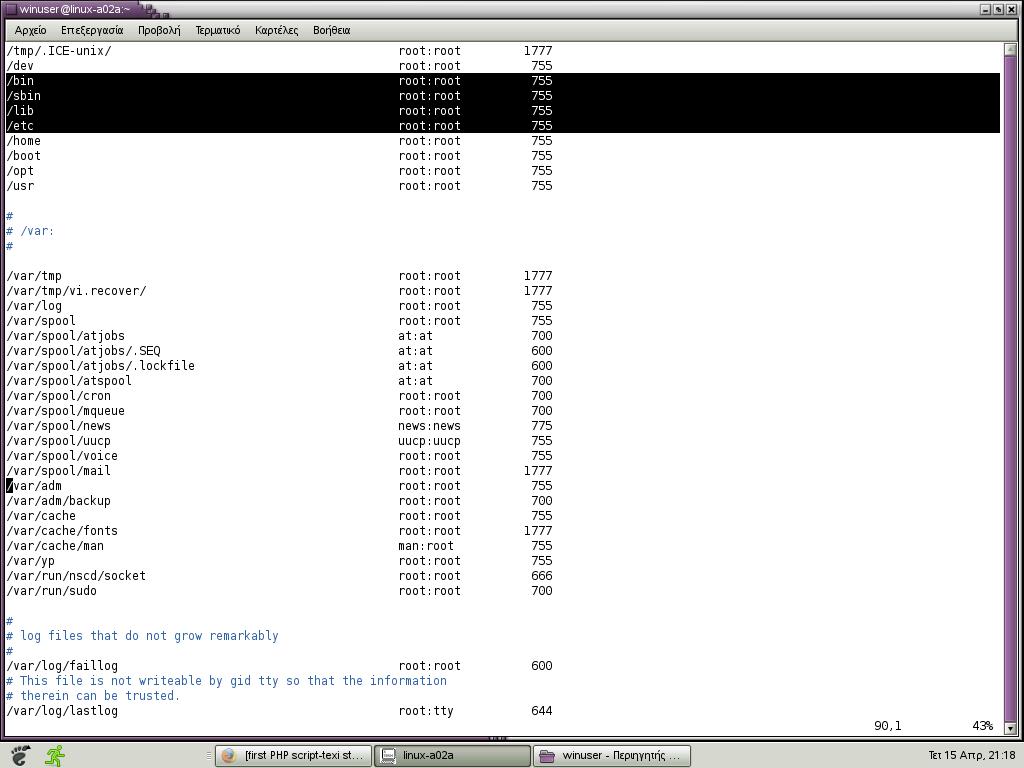Click the /var/yp path text

(31, 562)
